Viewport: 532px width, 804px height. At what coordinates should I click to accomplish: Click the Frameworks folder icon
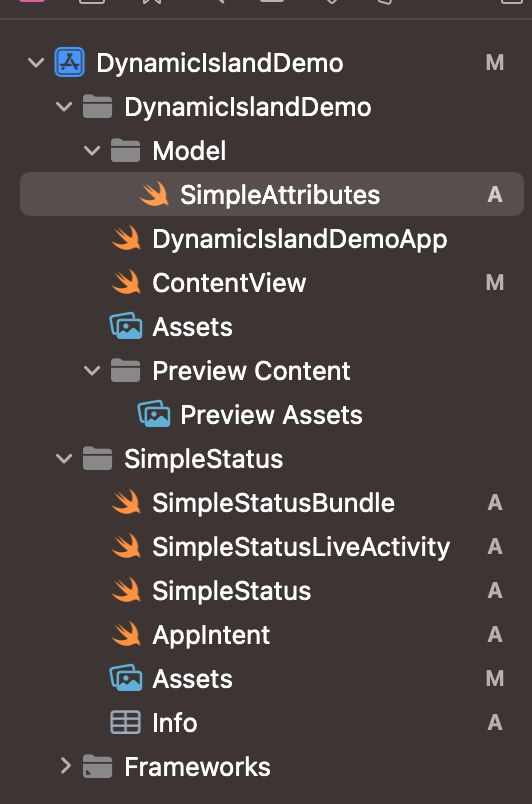97,767
